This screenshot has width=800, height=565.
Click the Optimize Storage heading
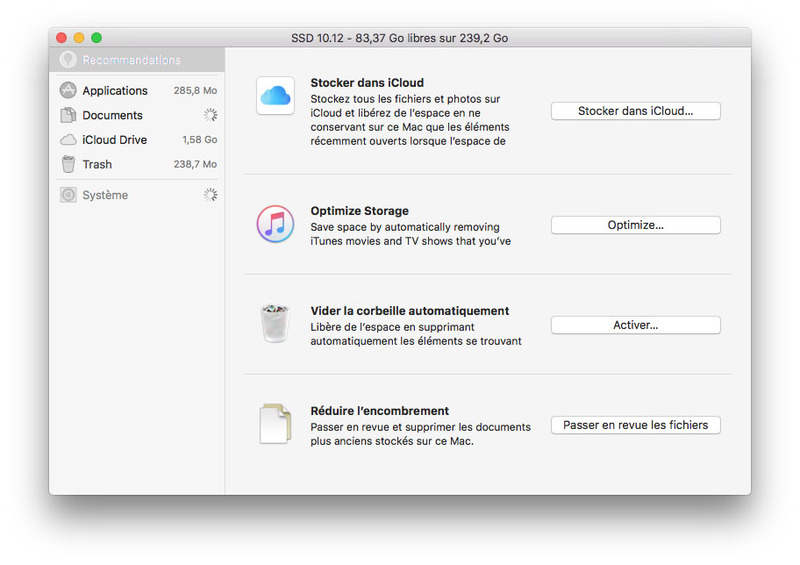tap(359, 211)
